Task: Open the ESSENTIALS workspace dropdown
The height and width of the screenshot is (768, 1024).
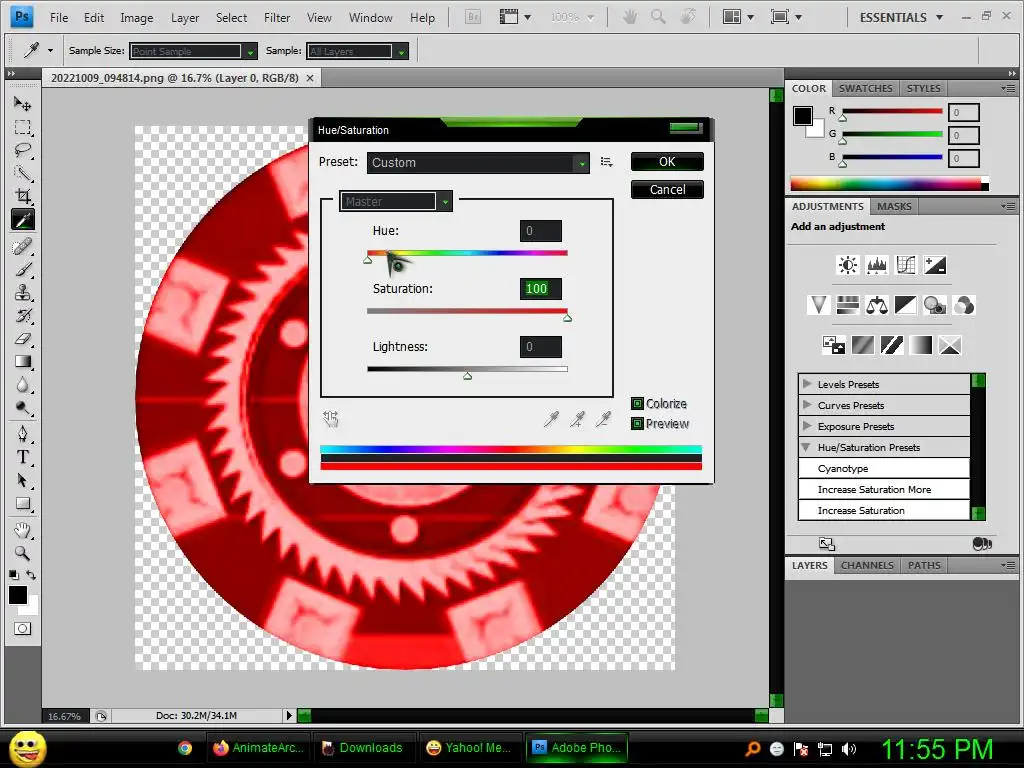Action: [x=901, y=18]
